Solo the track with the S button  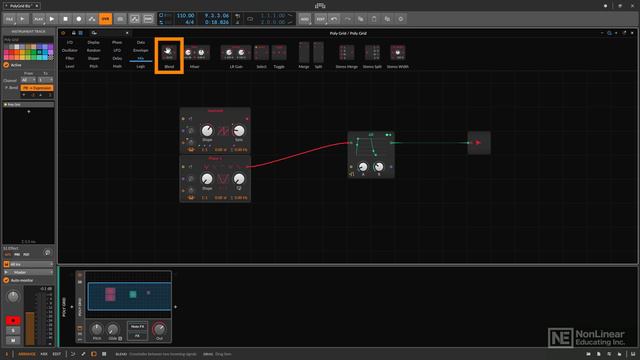pos(13,330)
